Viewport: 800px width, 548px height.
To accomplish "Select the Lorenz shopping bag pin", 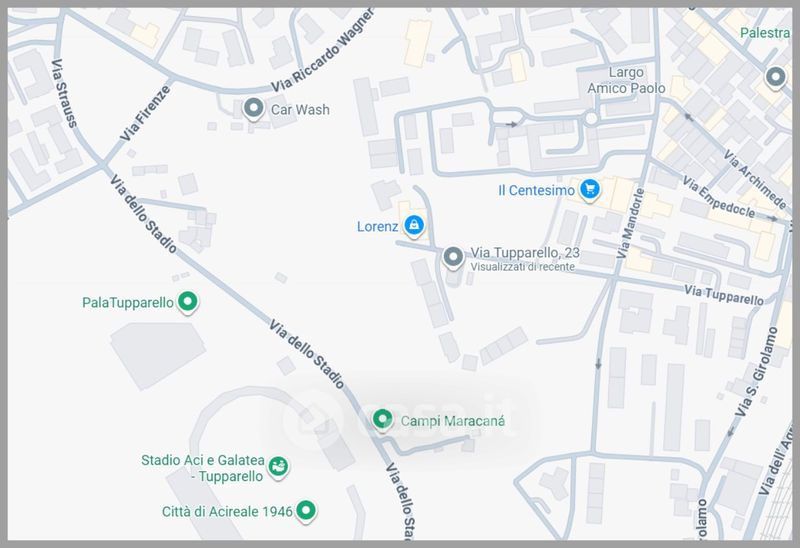I will coord(414,226).
